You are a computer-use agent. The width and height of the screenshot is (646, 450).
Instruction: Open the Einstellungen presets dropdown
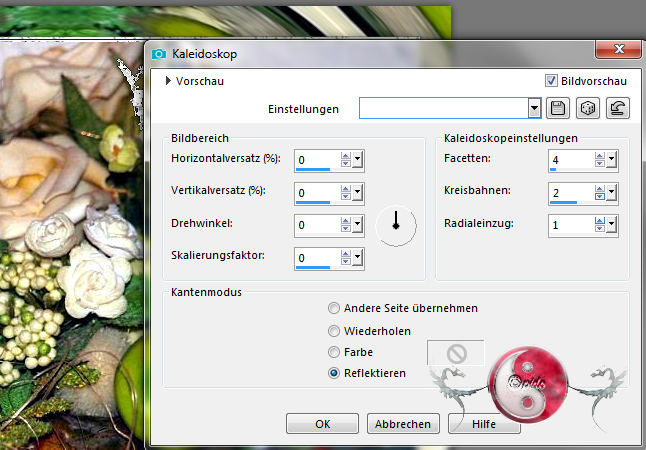(534, 109)
